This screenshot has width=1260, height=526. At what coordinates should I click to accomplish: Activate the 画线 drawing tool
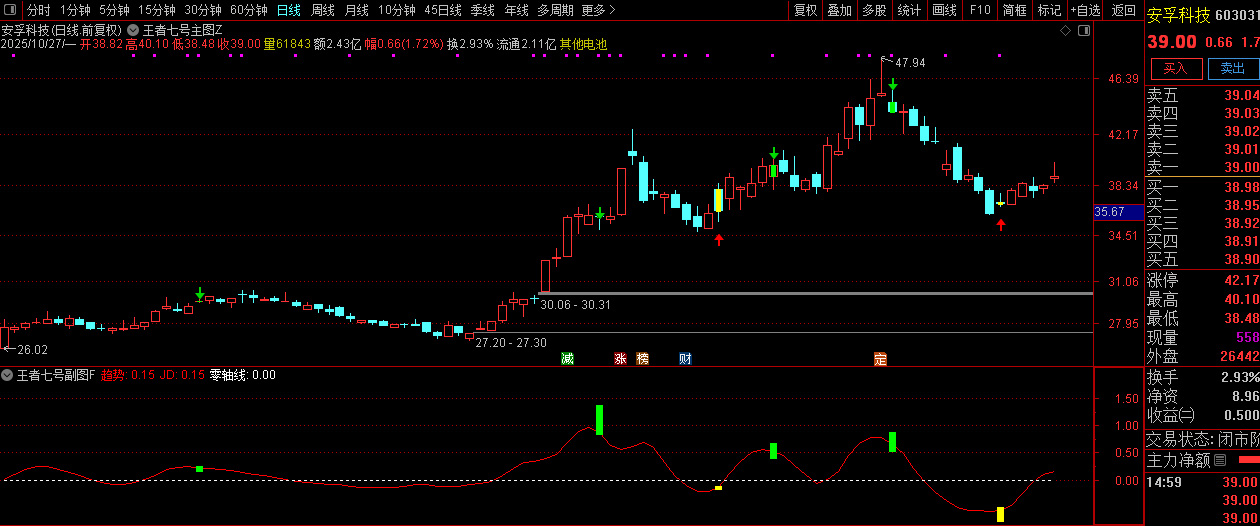click(x=944, y=10)
